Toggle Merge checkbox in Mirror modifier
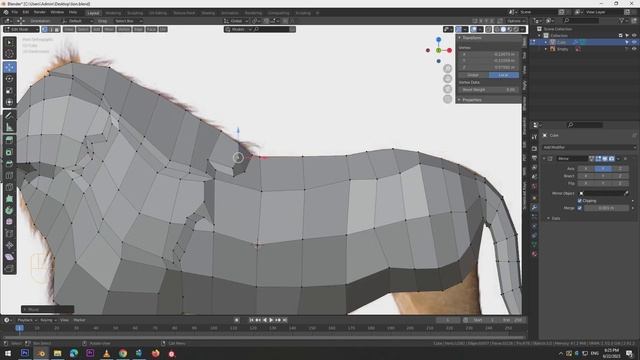Viewport: 640px width, 360px height. pyautogui.click(x=580, y=208)
